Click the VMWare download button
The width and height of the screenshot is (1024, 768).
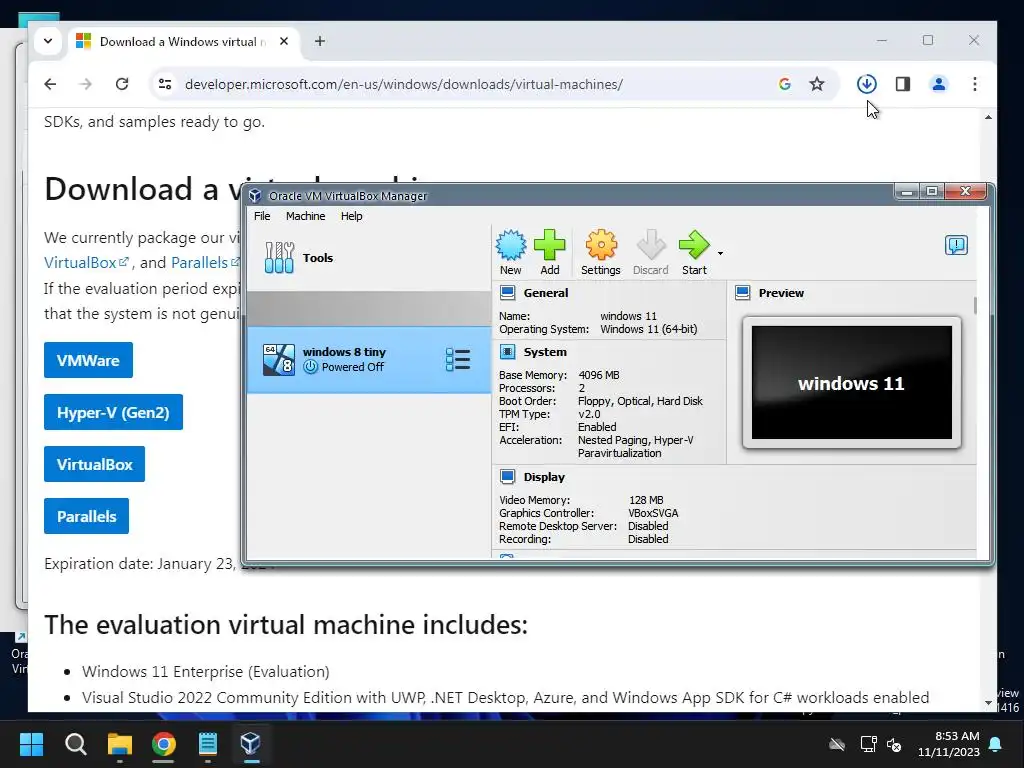[88, 360]
